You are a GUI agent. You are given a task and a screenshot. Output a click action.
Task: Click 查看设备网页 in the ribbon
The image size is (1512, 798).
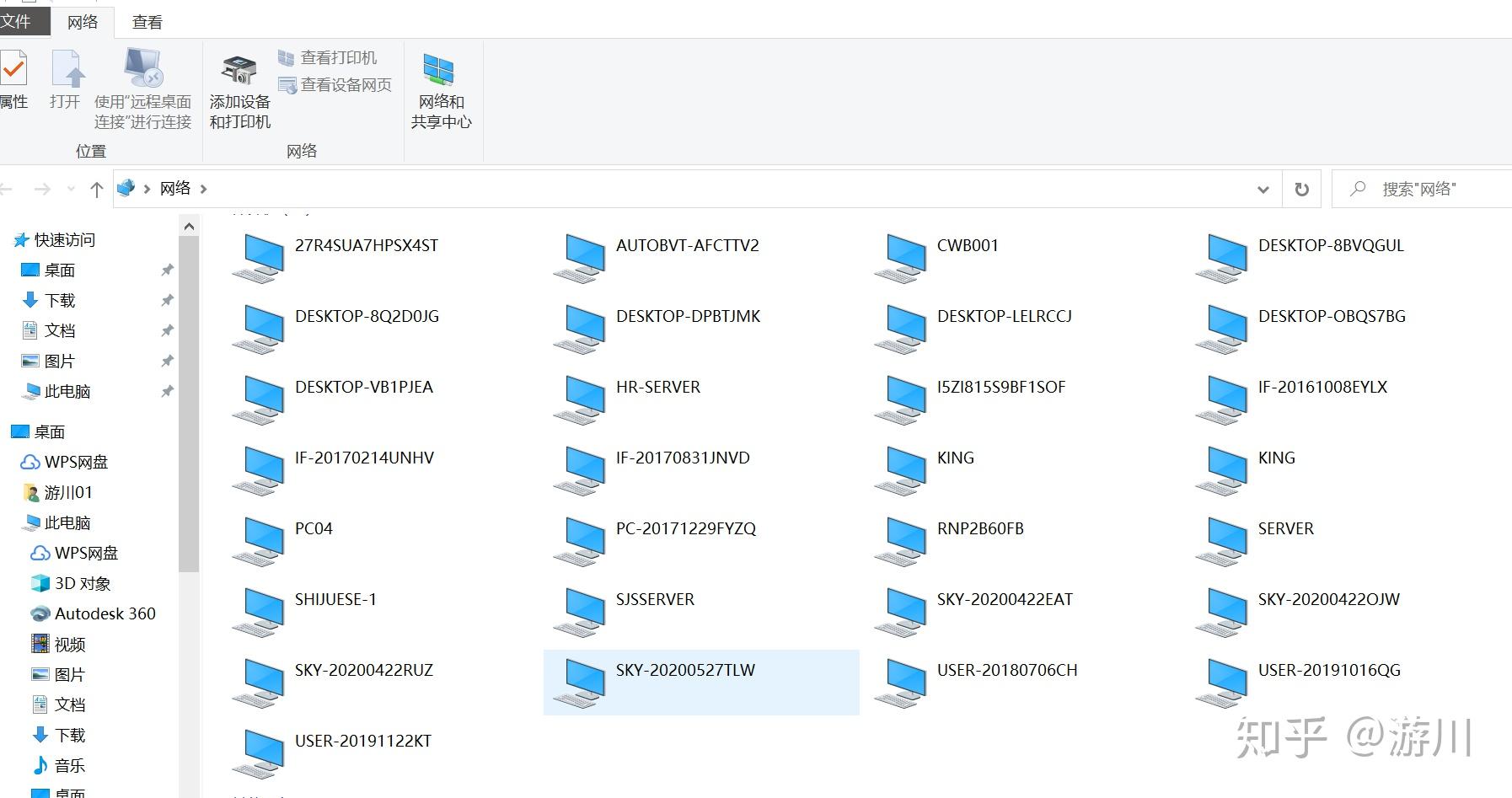pos(335,85)
